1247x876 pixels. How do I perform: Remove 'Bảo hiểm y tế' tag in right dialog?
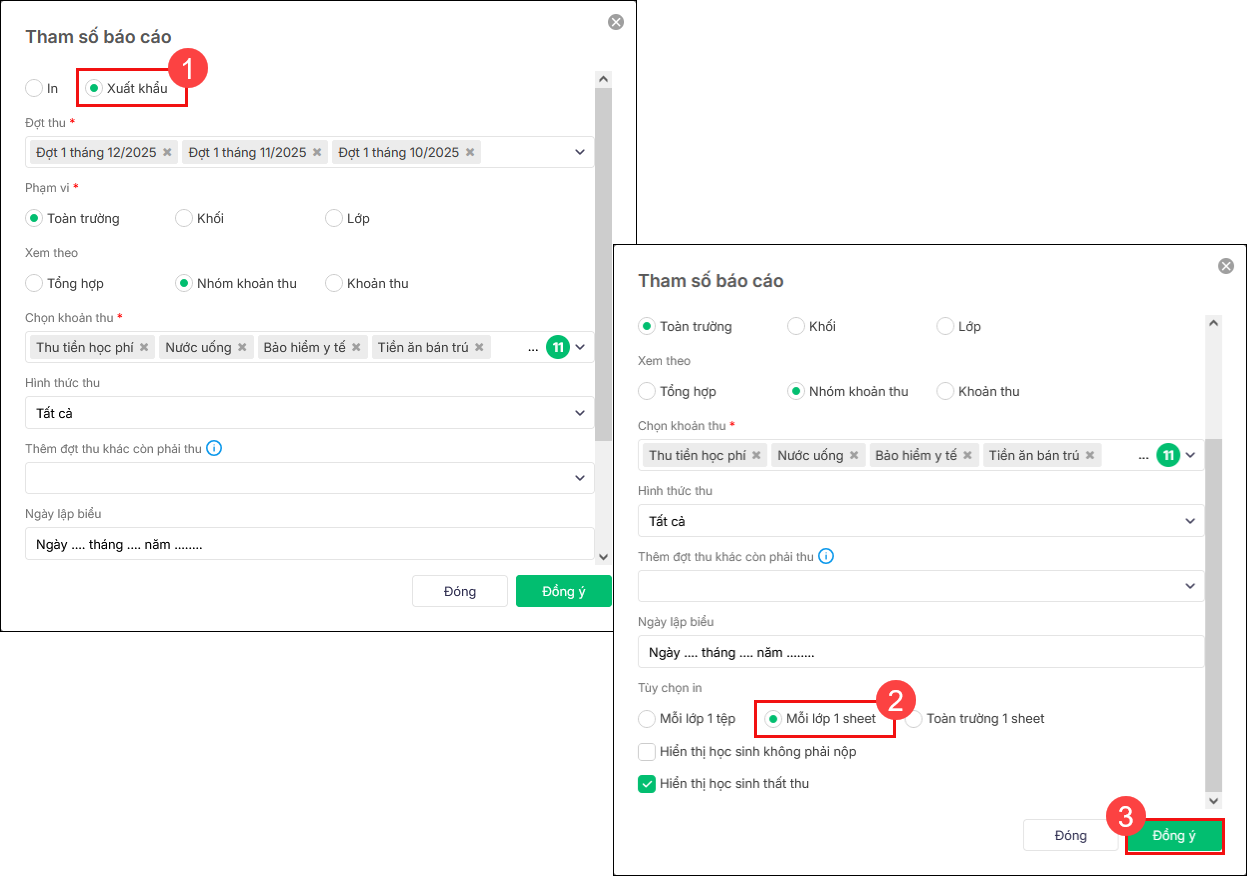(x=967, y=456)
